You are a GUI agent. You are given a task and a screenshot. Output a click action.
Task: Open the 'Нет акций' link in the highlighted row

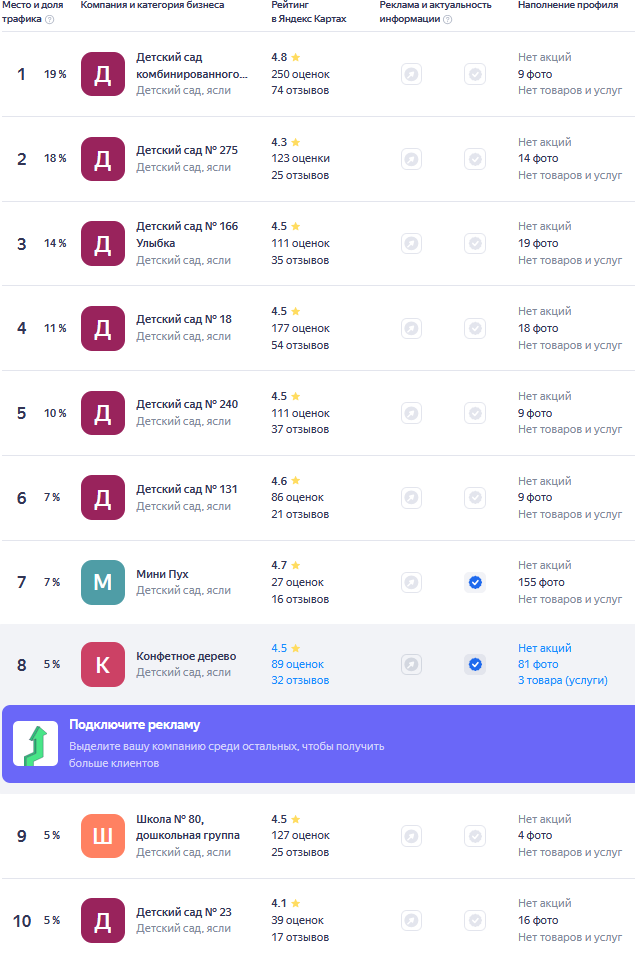545,648
